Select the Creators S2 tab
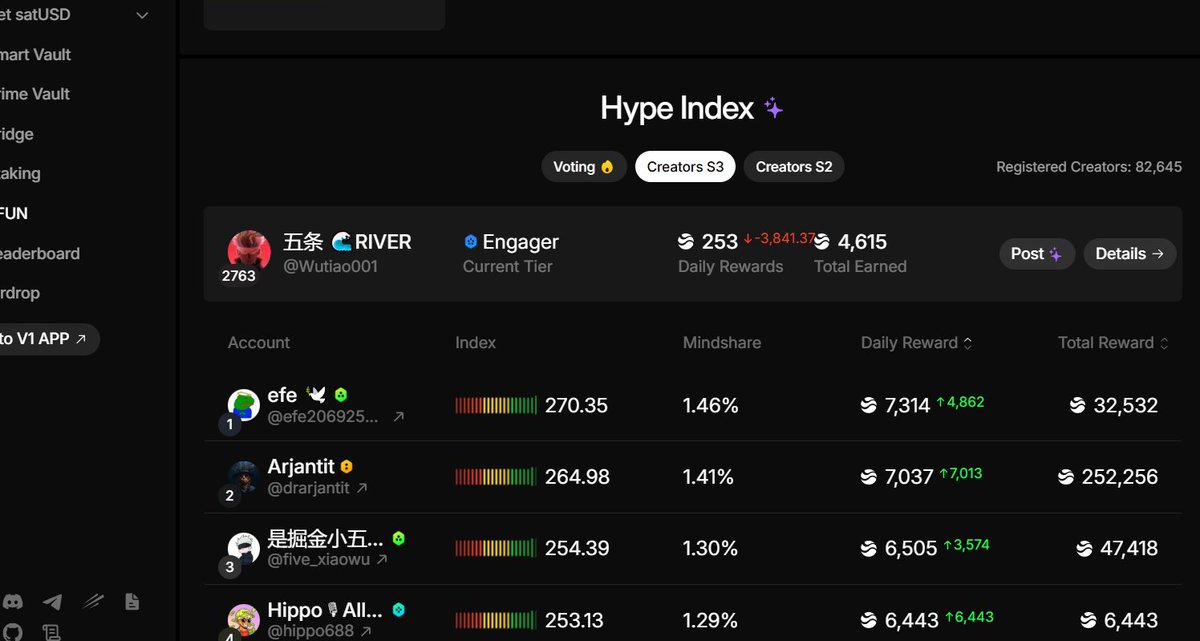1200x641 pixels. (794, 167)
